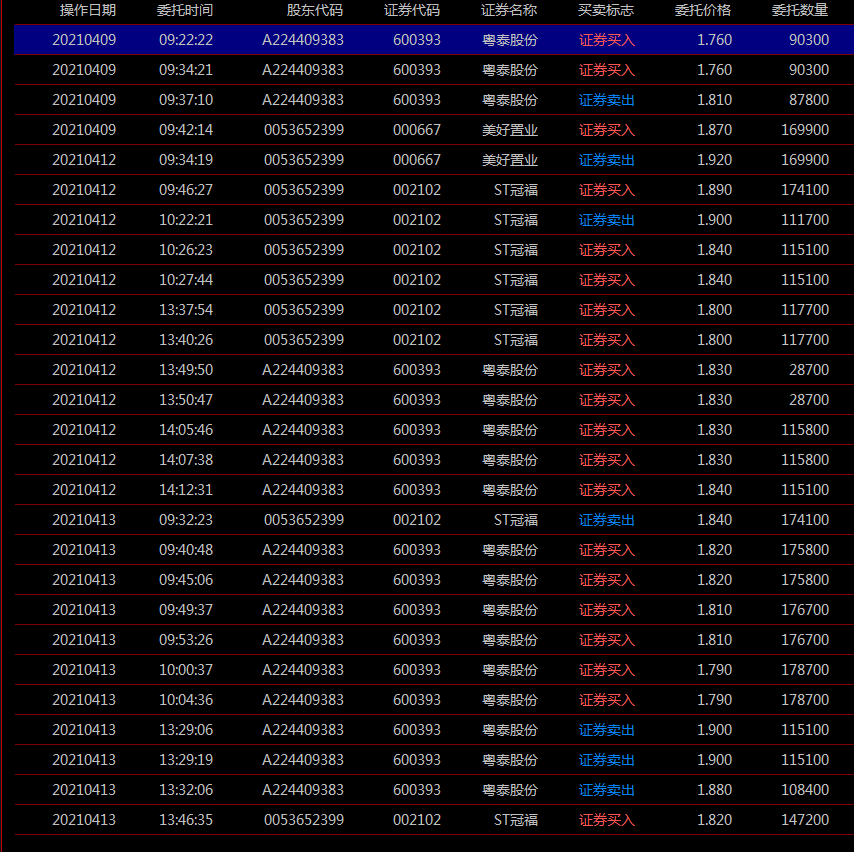This screenshot has height=852, width=854.
Task: Click 美好置业 in the 09:42:14 row
Action: [x=510, y=130]
